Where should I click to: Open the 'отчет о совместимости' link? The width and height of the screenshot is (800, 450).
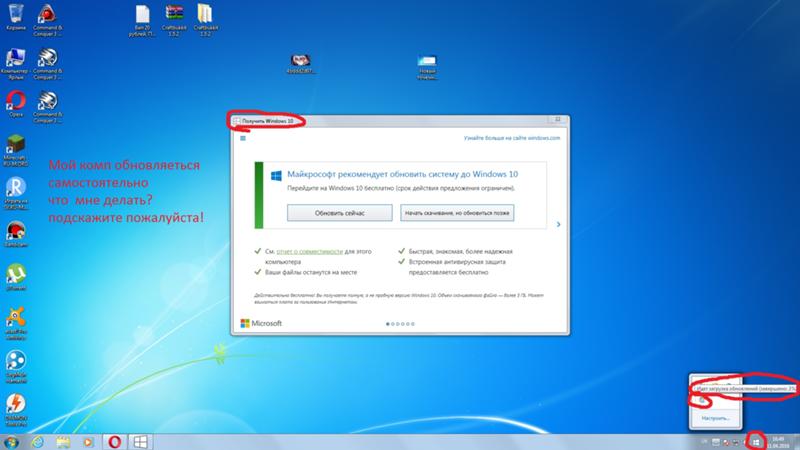[x=310, y=252]
